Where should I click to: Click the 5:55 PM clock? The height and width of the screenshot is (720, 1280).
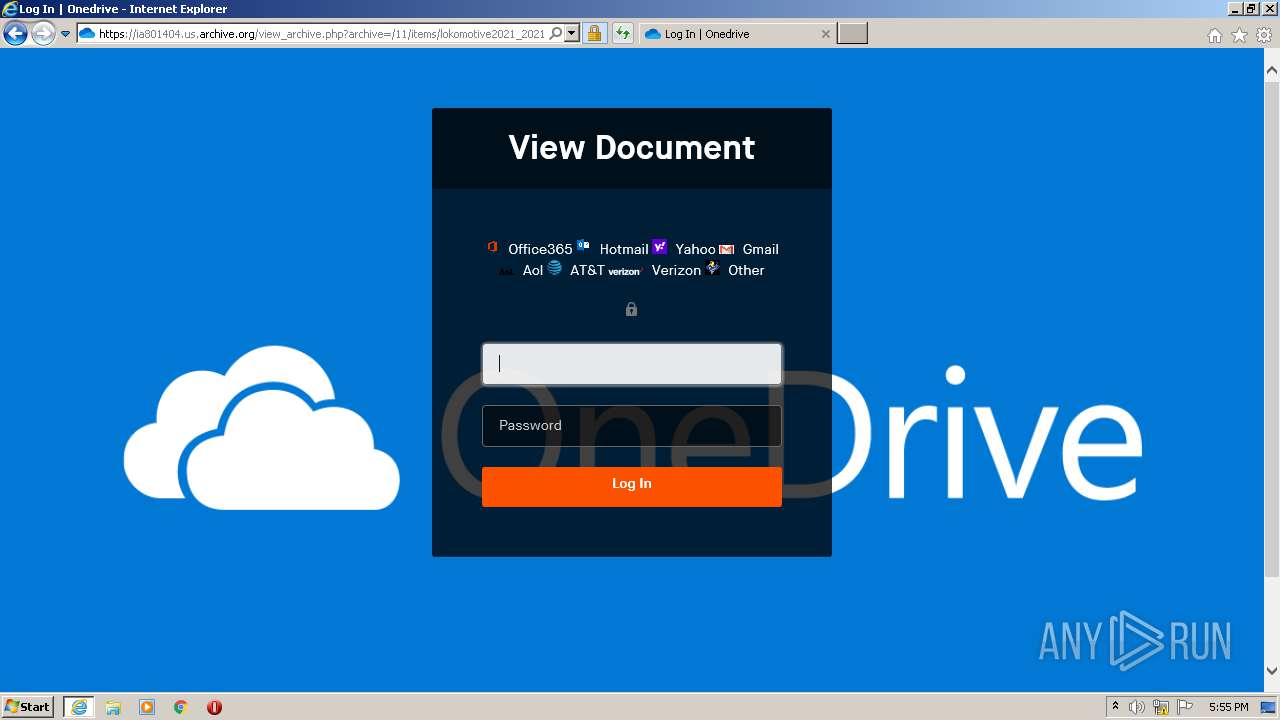(1228, 707)
